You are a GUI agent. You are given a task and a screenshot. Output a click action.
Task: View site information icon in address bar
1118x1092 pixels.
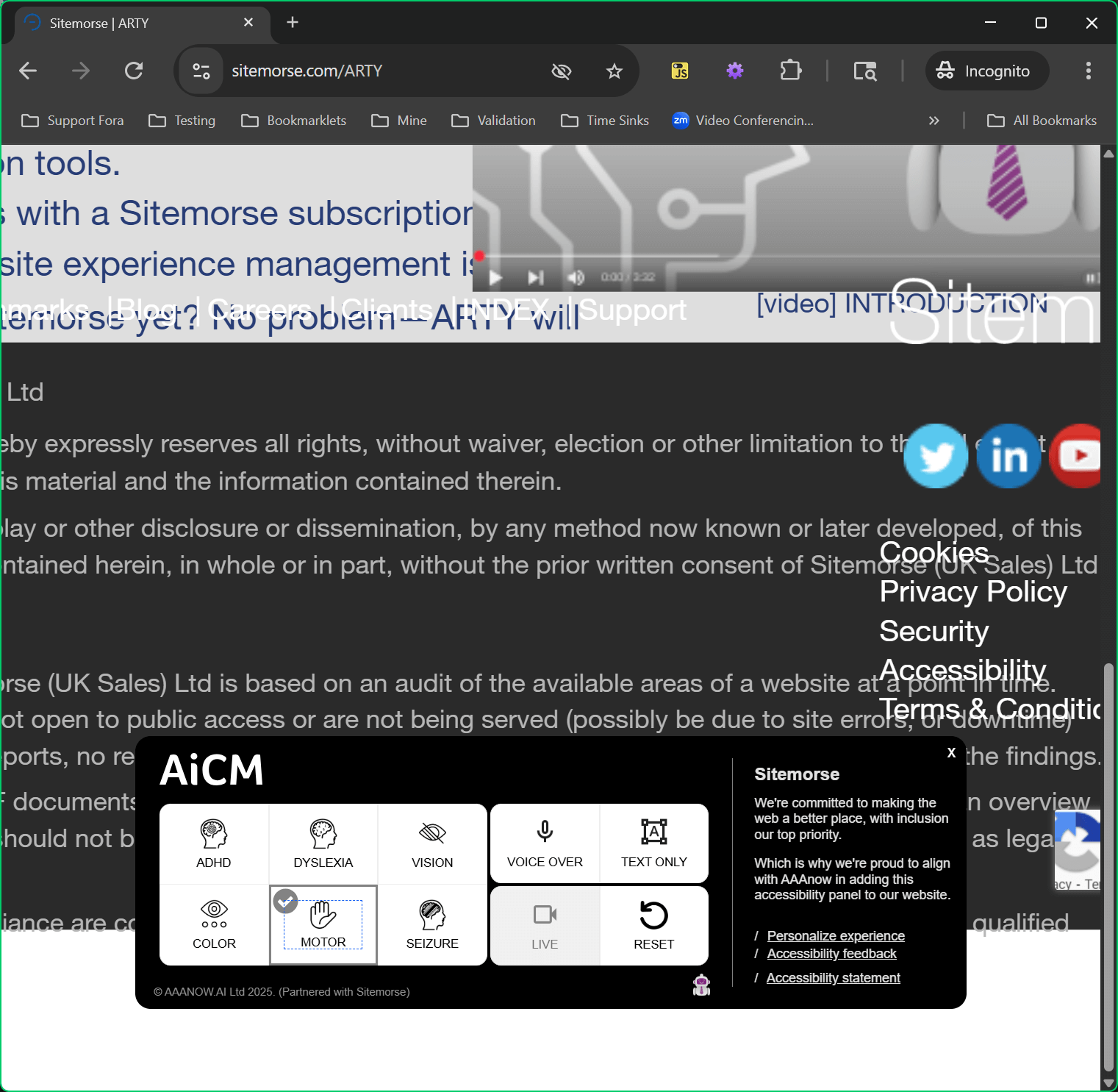tap(201, 71)
